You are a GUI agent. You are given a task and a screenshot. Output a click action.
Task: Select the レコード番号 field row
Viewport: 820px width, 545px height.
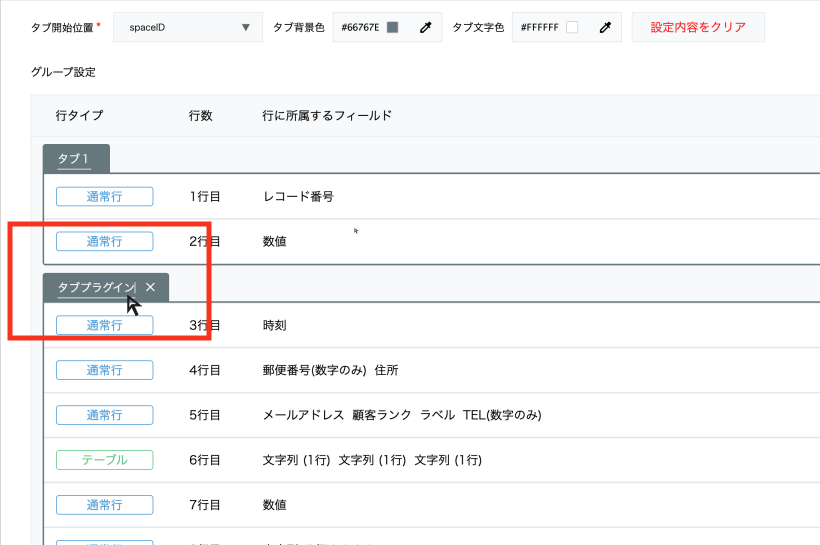click(298, 196)
